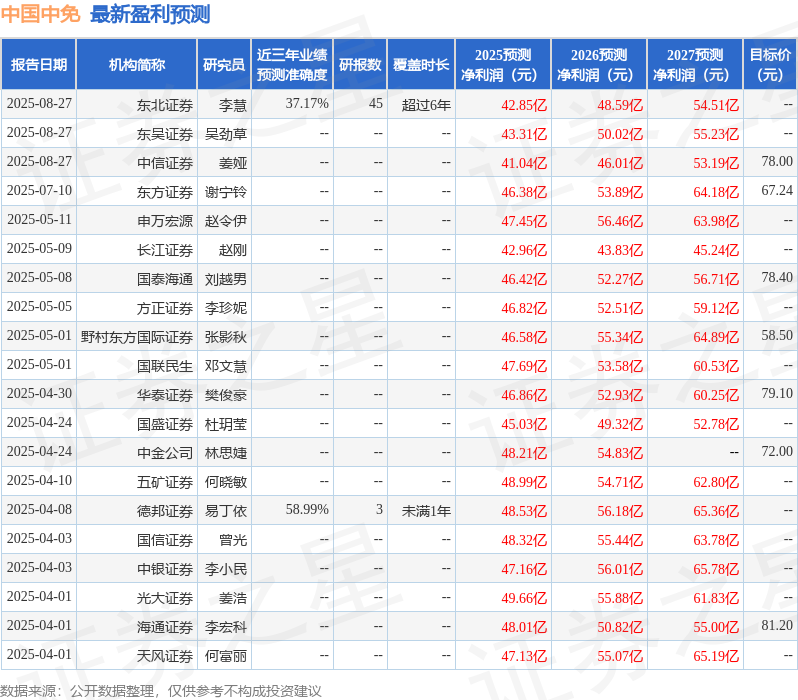The image size is (798, 700).
Task: Select the 2025-05-11 report date
Action: point(39,219)
